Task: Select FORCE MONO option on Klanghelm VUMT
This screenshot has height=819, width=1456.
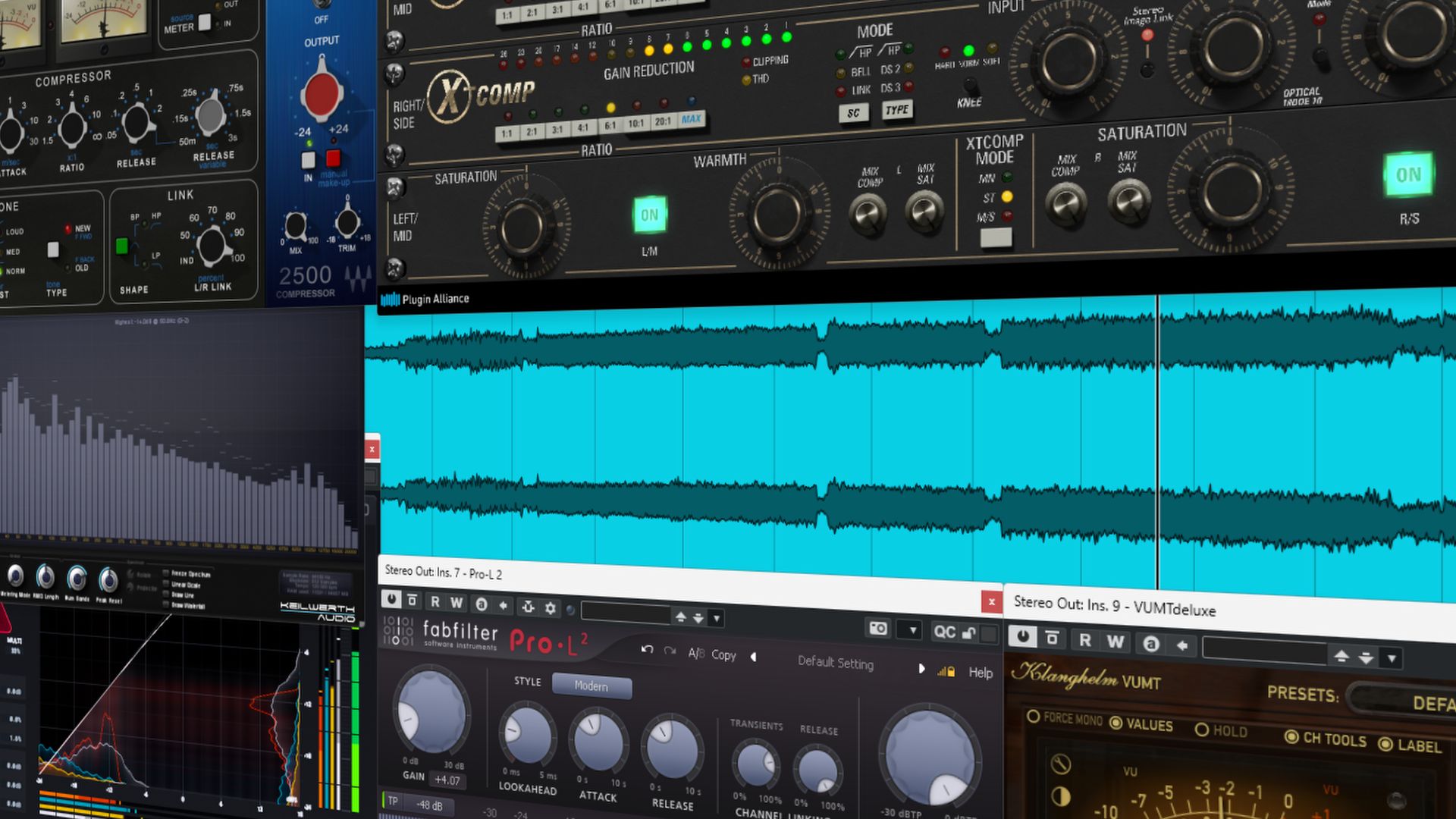Action: (x=1065, y=717)
